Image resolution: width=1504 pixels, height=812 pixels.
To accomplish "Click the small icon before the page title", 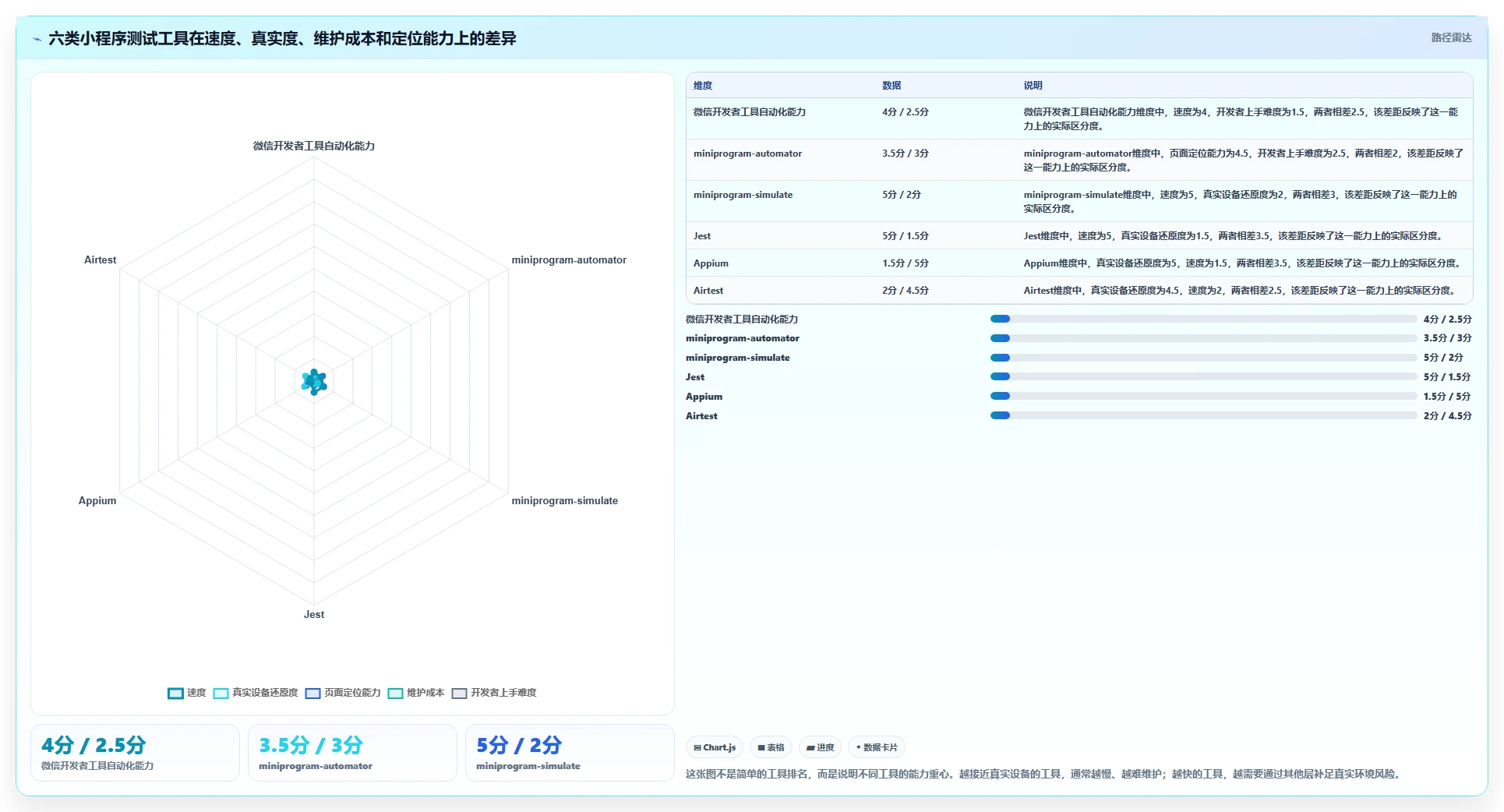I will coord(37,39).
